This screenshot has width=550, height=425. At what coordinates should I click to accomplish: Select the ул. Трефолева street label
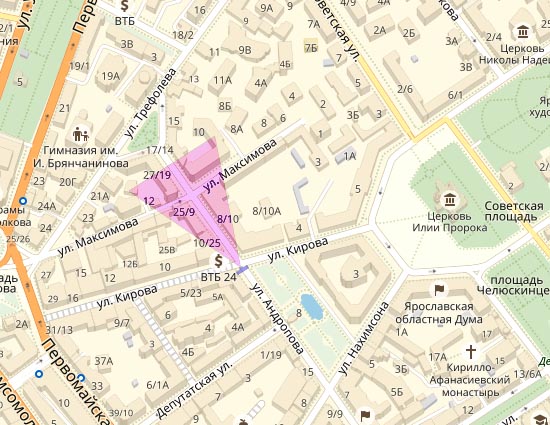pos(150,103)
